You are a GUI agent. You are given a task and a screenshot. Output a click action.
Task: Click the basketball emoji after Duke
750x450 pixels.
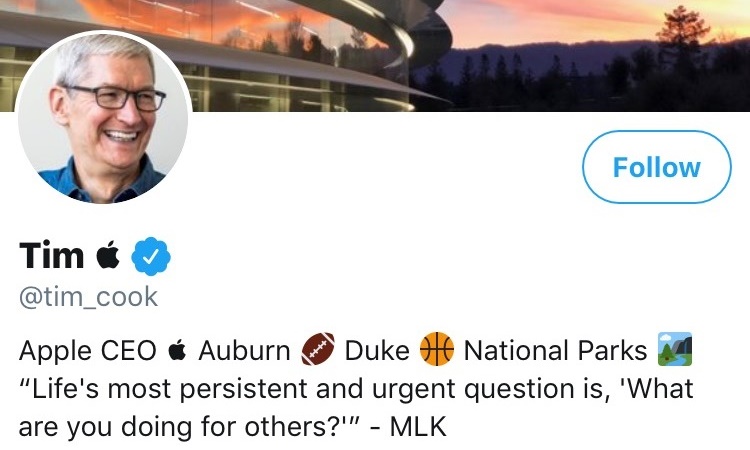pyautogui.click(x=437, y=350)
